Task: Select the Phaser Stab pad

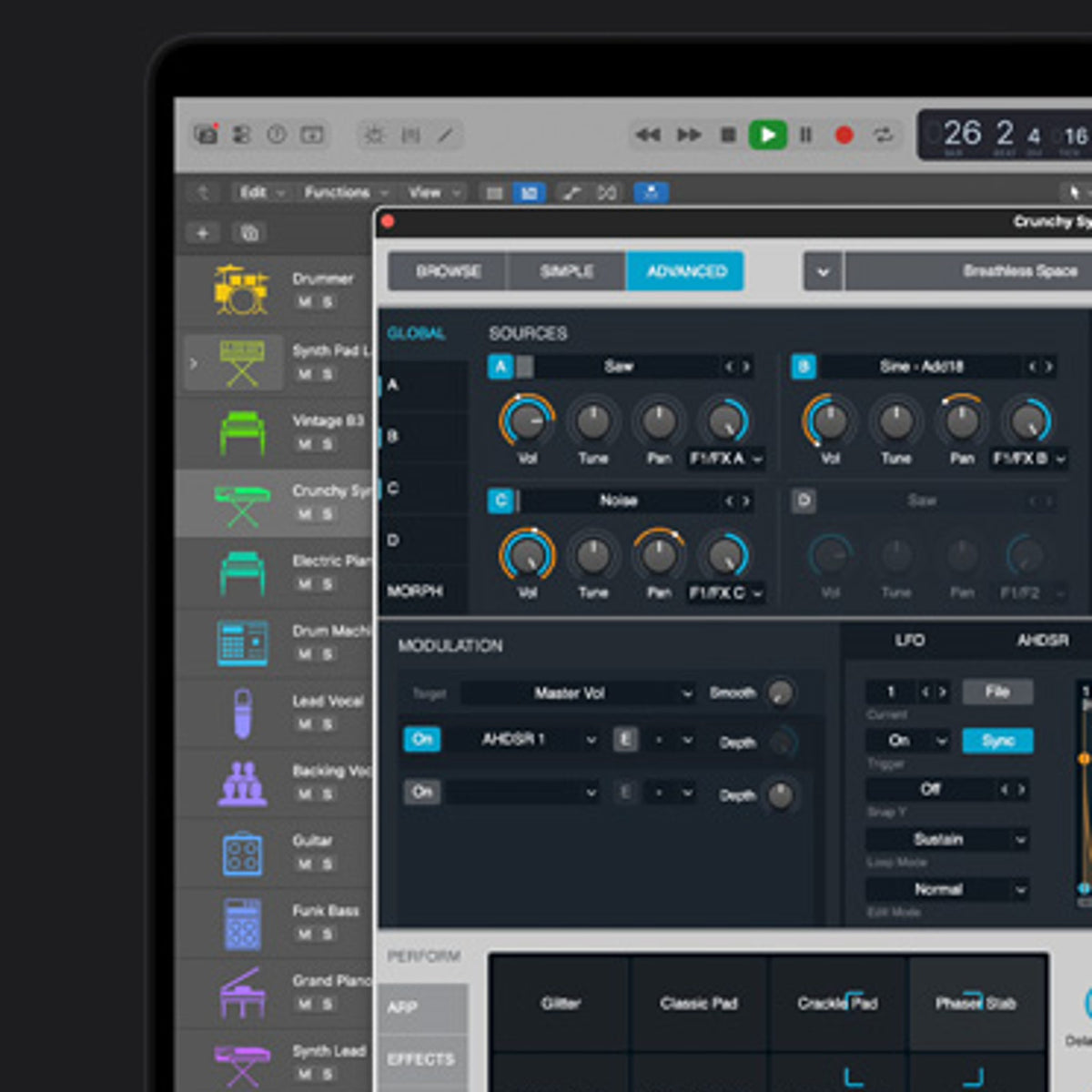Action: tap(976, 1003)
